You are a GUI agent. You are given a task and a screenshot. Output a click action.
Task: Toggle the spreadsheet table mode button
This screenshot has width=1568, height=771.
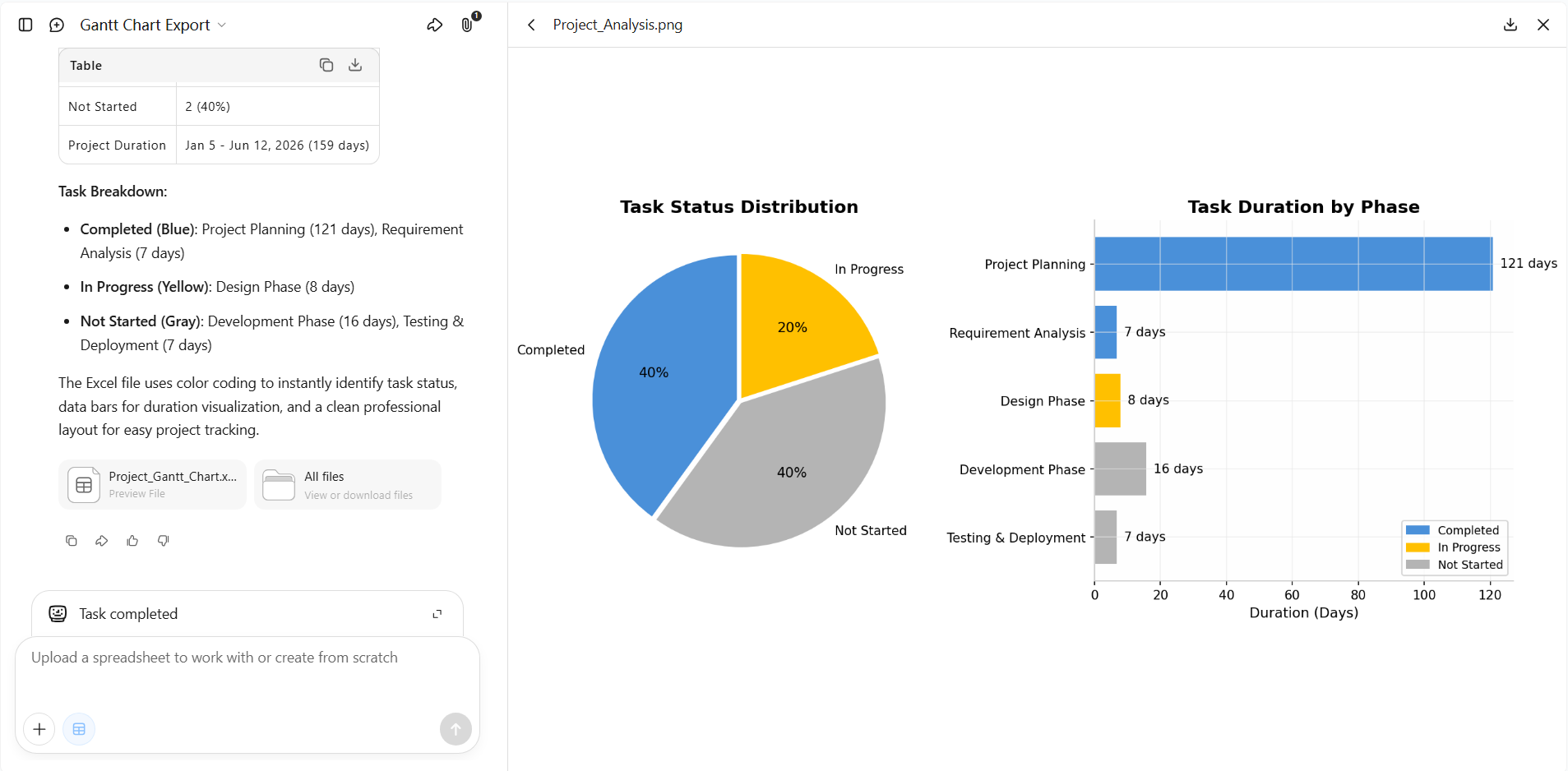click(x=79, y=729)
